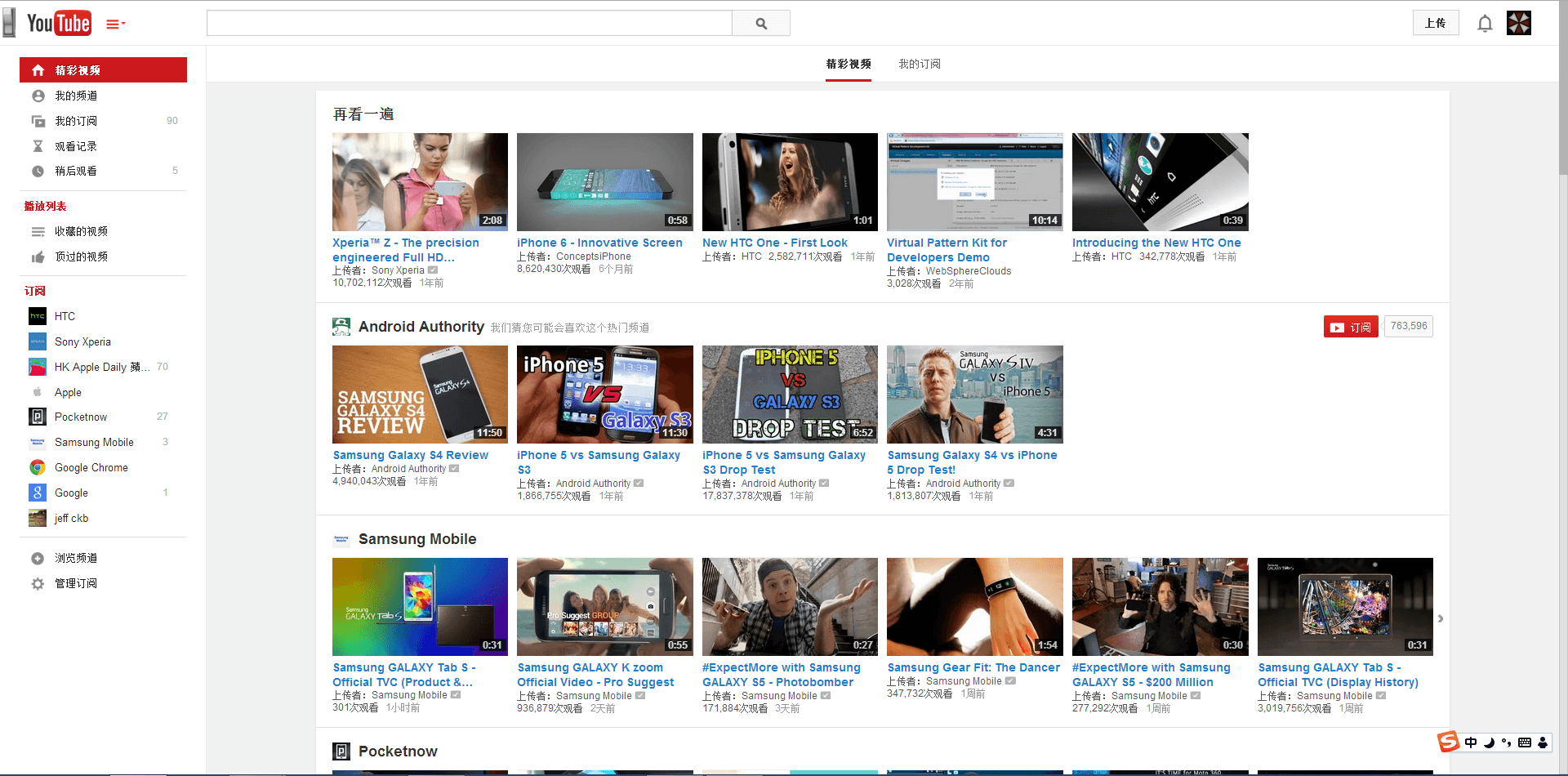Image resolution: width=1568 pixels, height=776 pixels.
Task: Click the Sogou input method S icon
Action: pyautogui.click(x=1448, y=742)
